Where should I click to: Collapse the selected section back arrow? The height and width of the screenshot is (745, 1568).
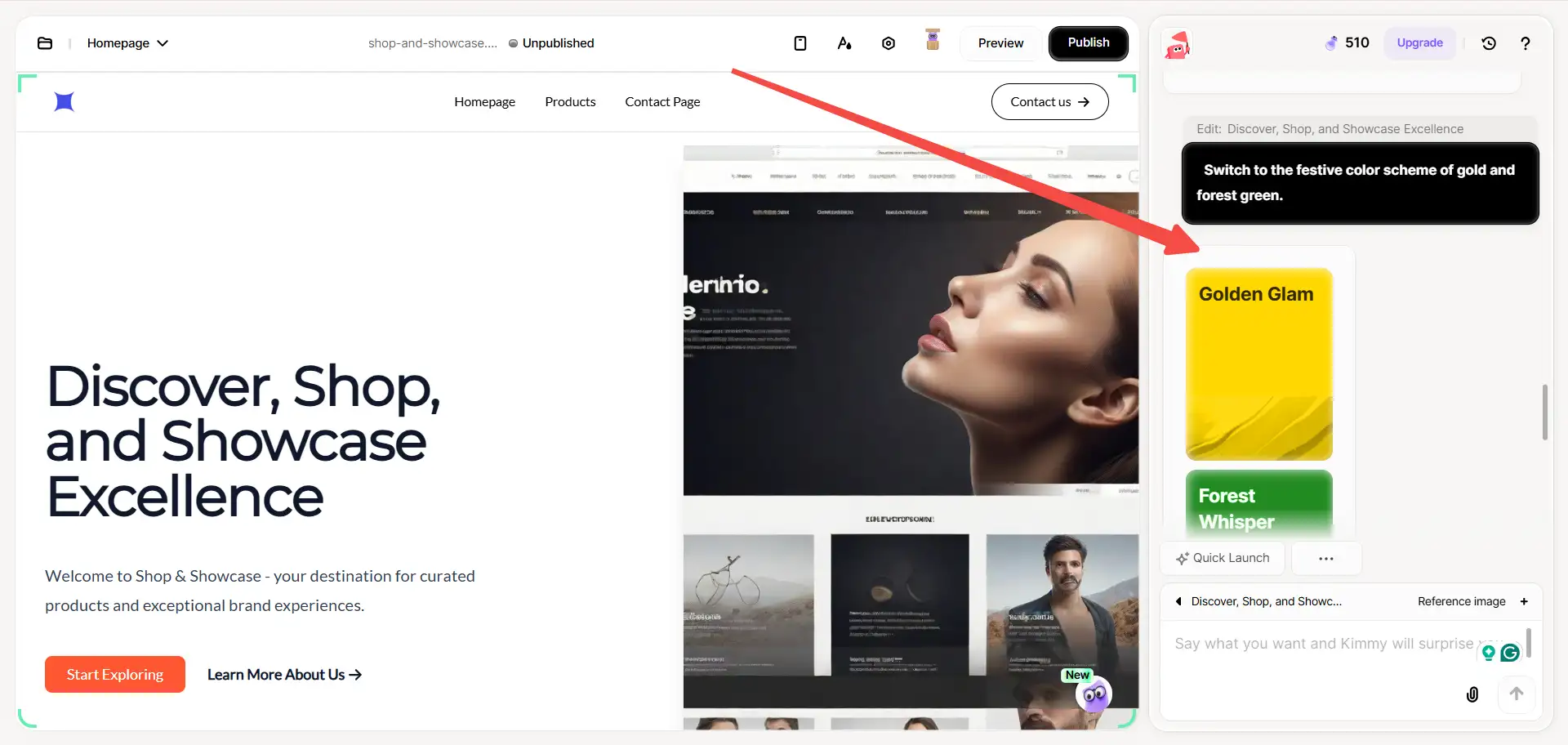click(1178, 601)
